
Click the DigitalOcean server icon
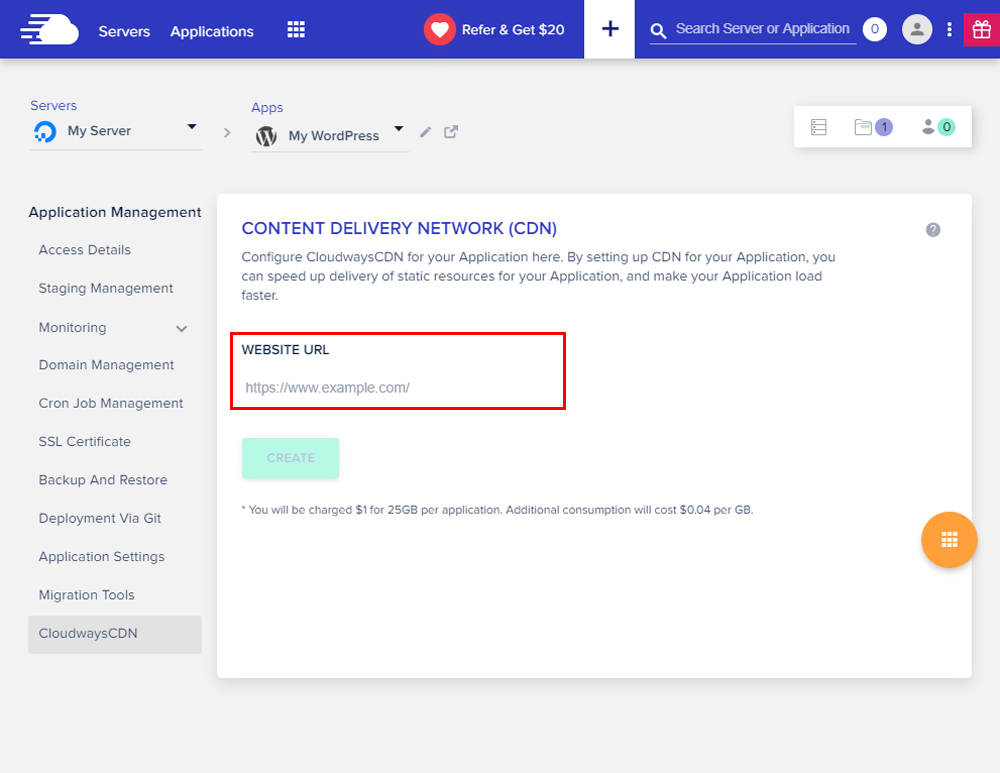pyautogui.click(x=45, y=131)
